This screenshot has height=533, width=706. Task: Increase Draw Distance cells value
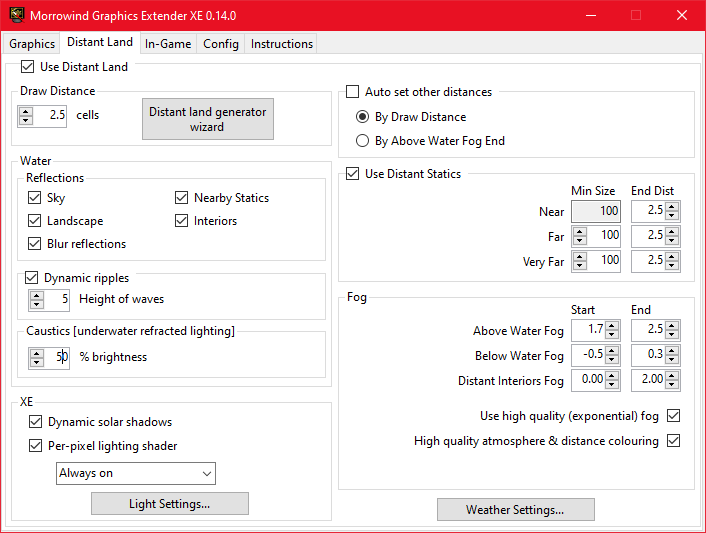coord(26,112)
